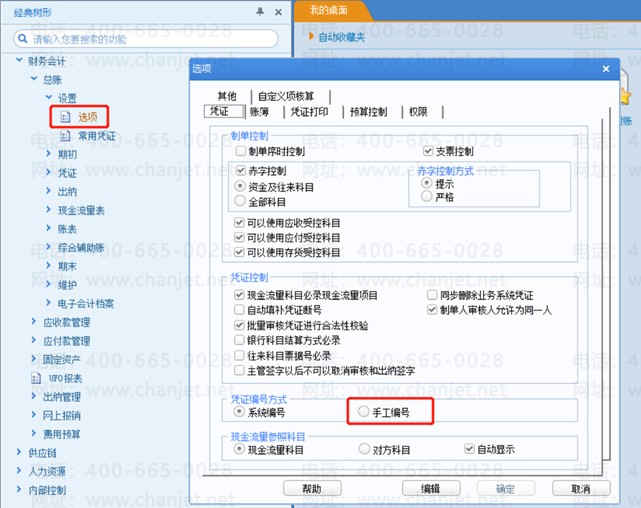Expand the 应收款管理 node
This screenshot has height=508, width=641.
(34, 322)
